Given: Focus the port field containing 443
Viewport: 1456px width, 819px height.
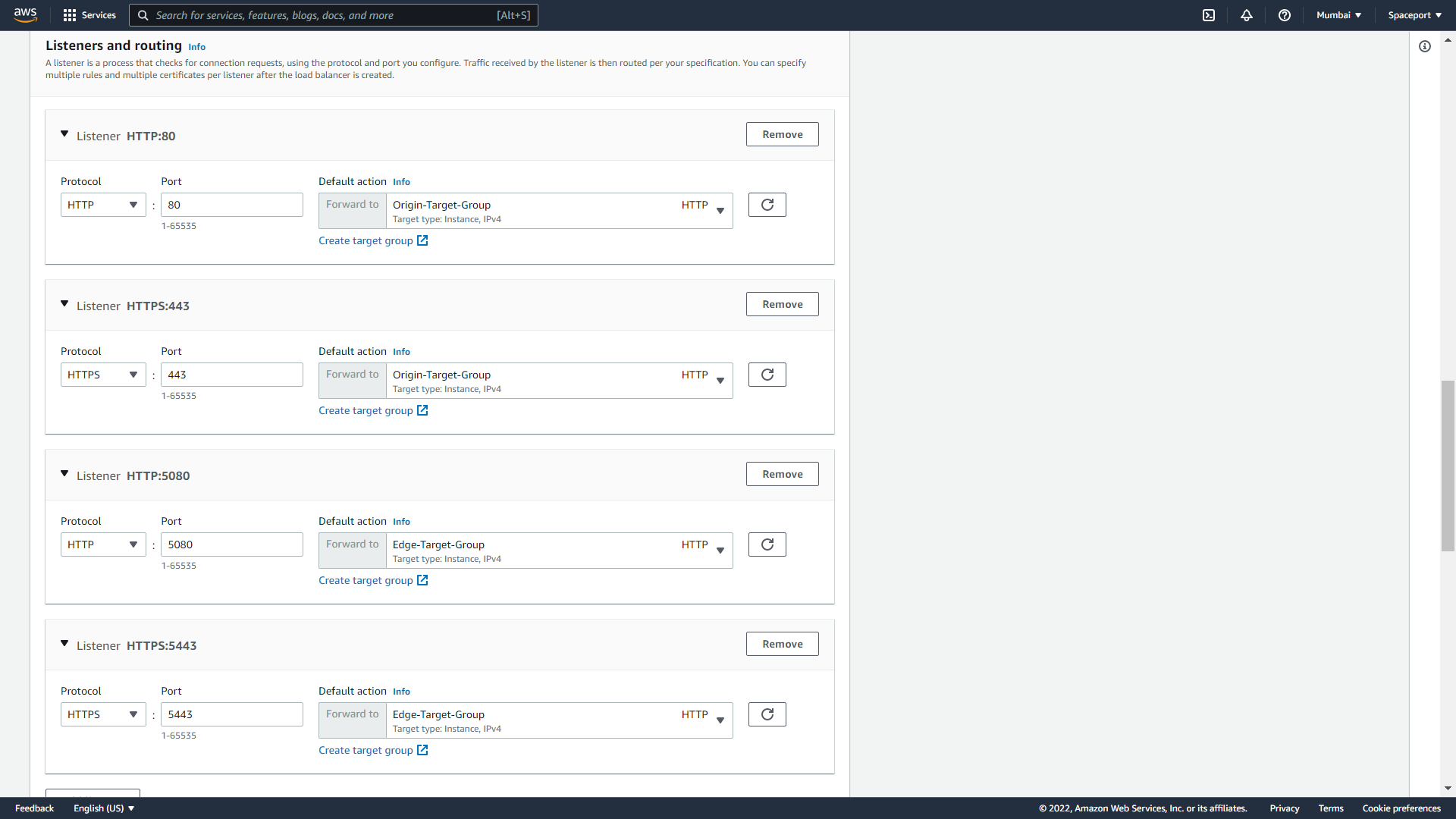Looking at the screenshot, I should [x=232, y=375].
